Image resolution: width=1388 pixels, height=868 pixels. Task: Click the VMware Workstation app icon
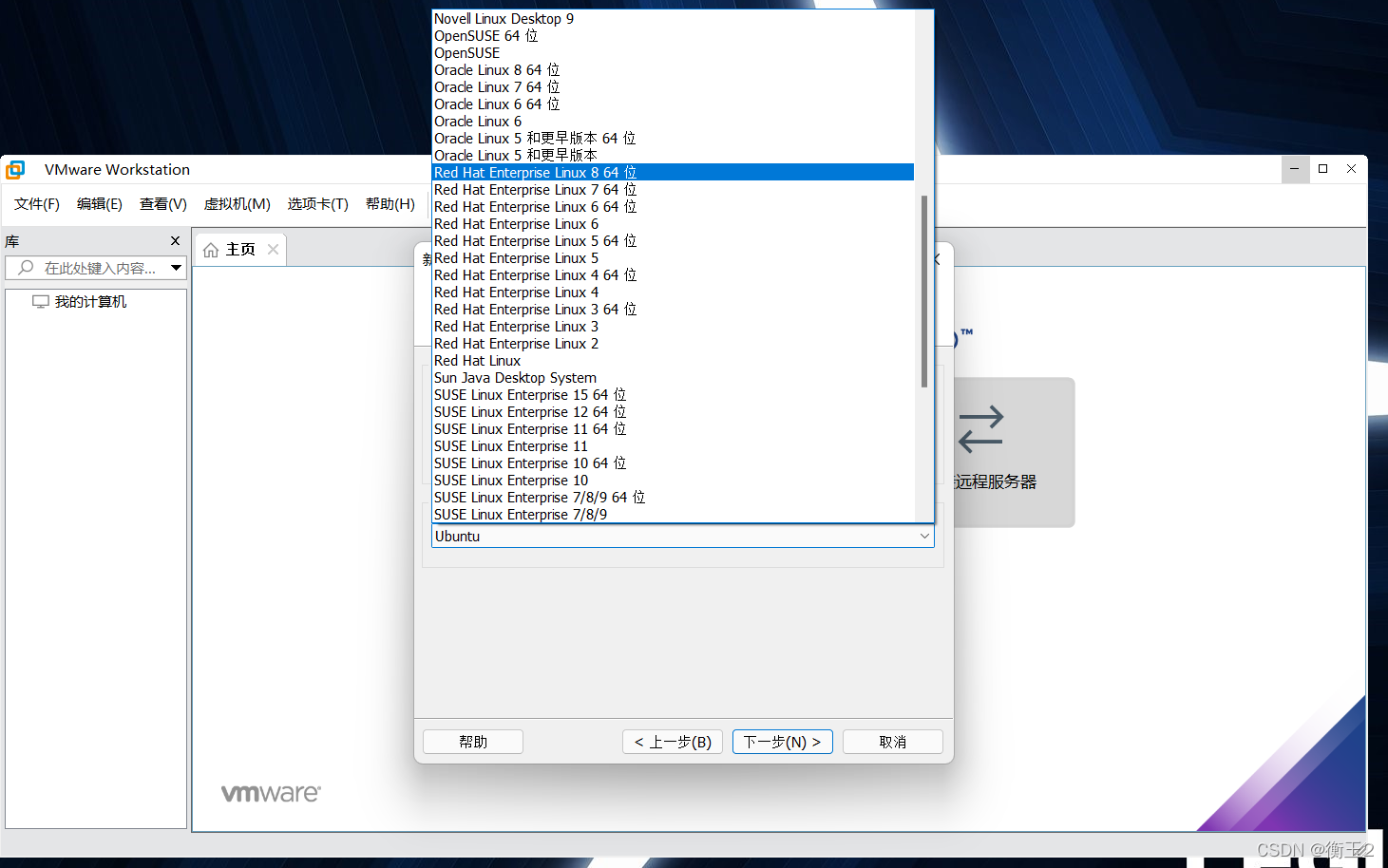15,170
